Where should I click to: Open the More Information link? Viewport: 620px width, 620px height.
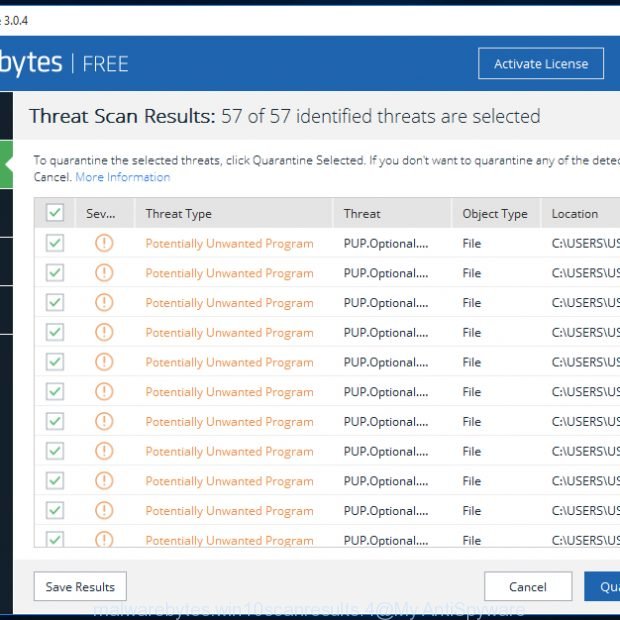tap(123, 177)
